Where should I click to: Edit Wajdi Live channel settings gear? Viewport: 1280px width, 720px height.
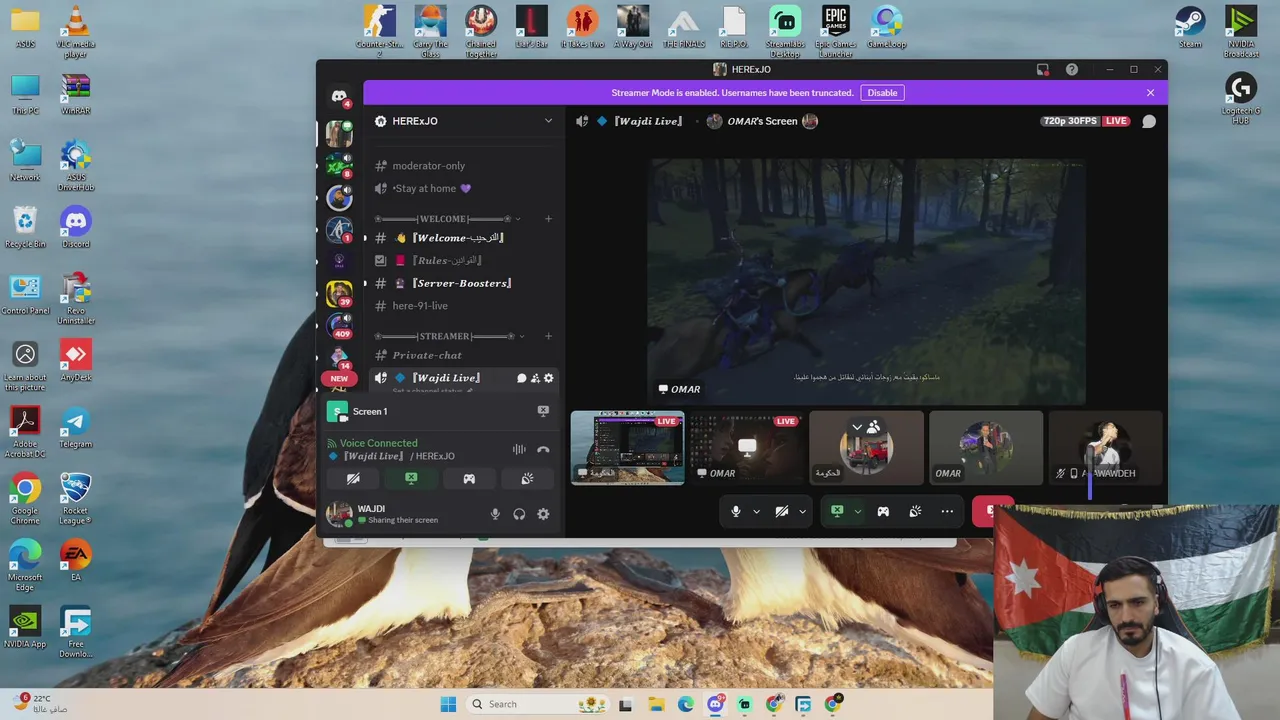(x=548, y=378)
